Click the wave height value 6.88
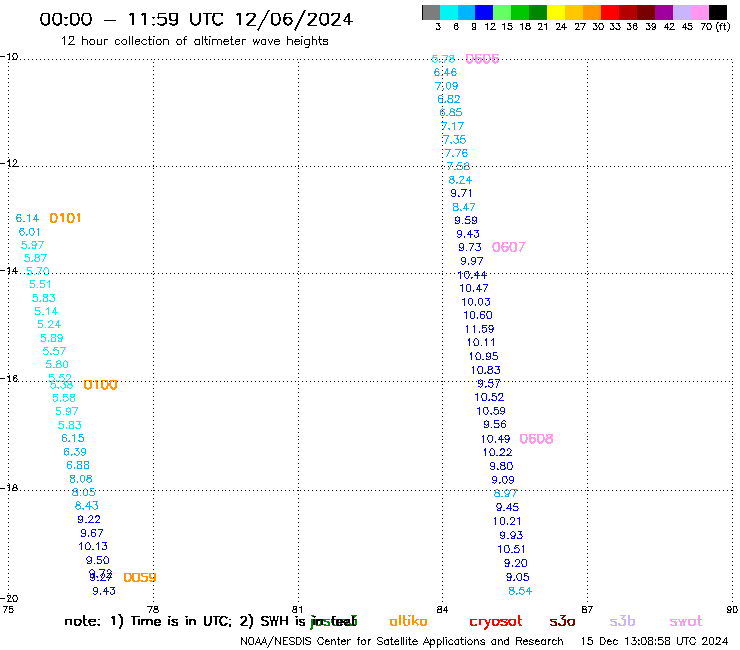 point(78,465)
